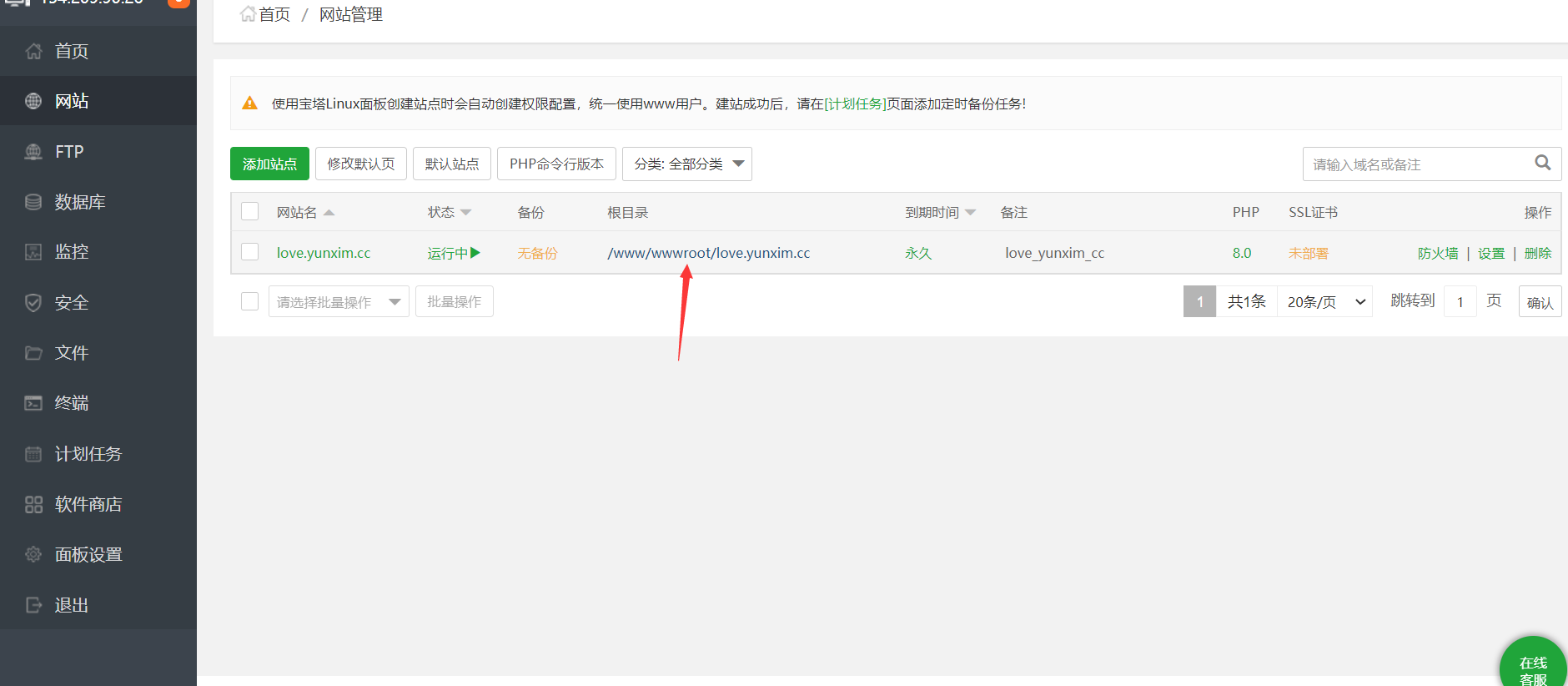Image resolution: width=1568 pixels, height=686 pixels.
Task: Click the breadcrumb home icon
Action: pos(248,14)
